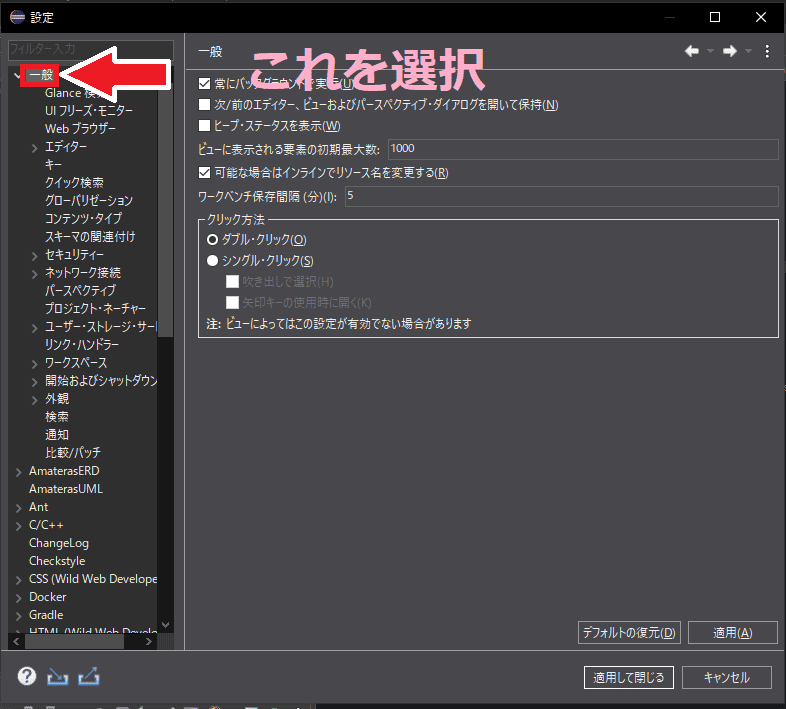Toggle ヒープ・ステータスを表示 checkbox

[205, 126]
